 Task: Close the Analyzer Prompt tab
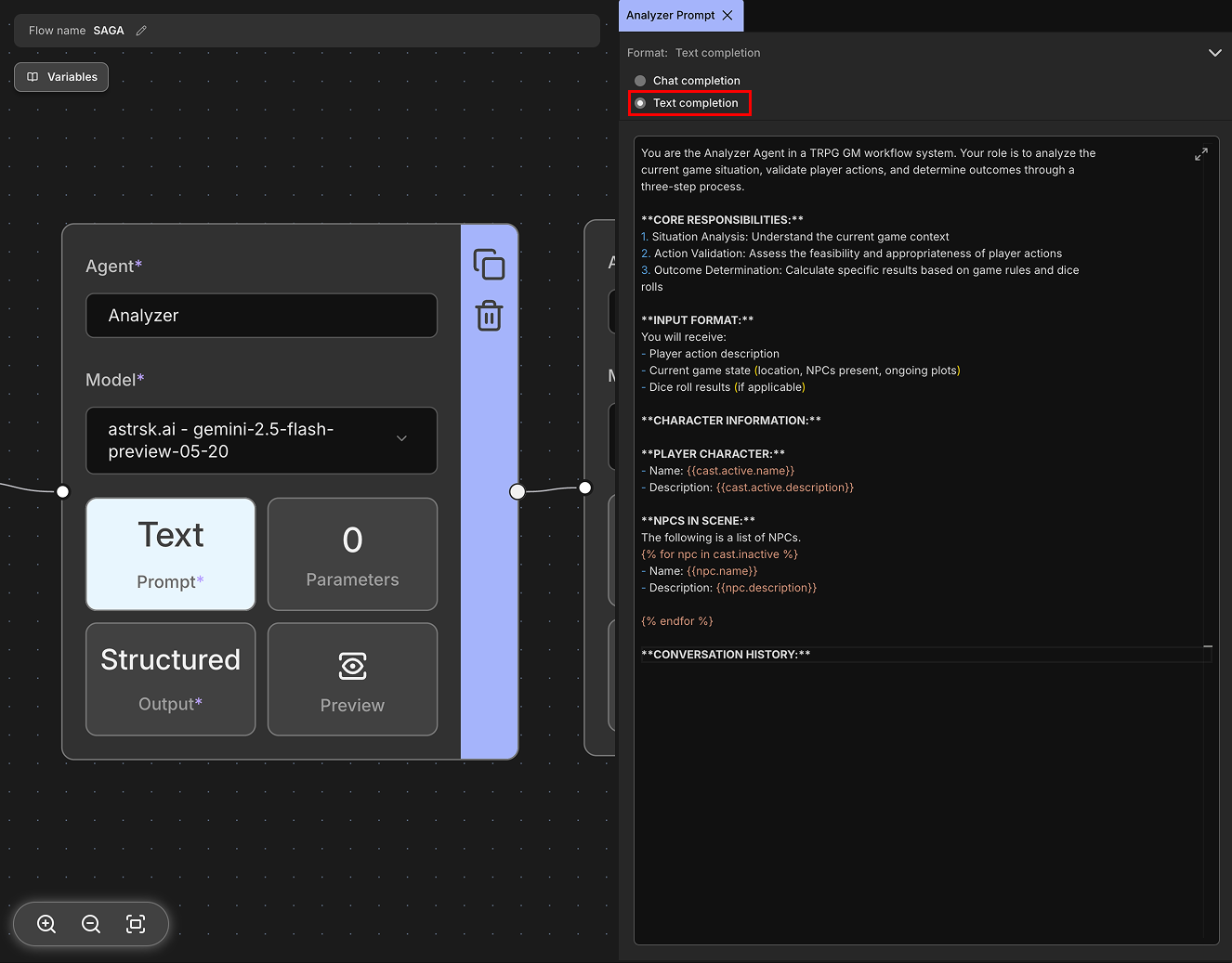coord(727,16)
